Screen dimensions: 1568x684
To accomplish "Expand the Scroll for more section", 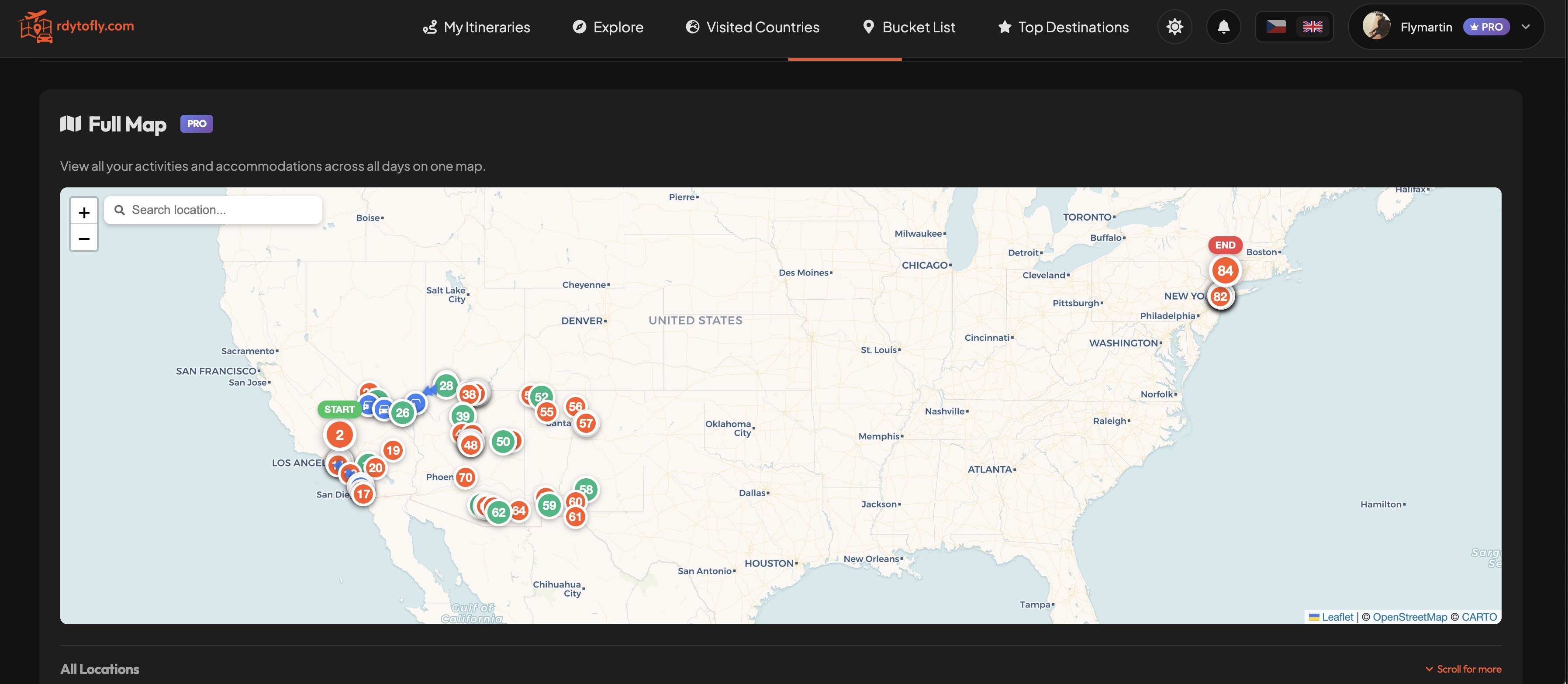I will (1463, 669).
